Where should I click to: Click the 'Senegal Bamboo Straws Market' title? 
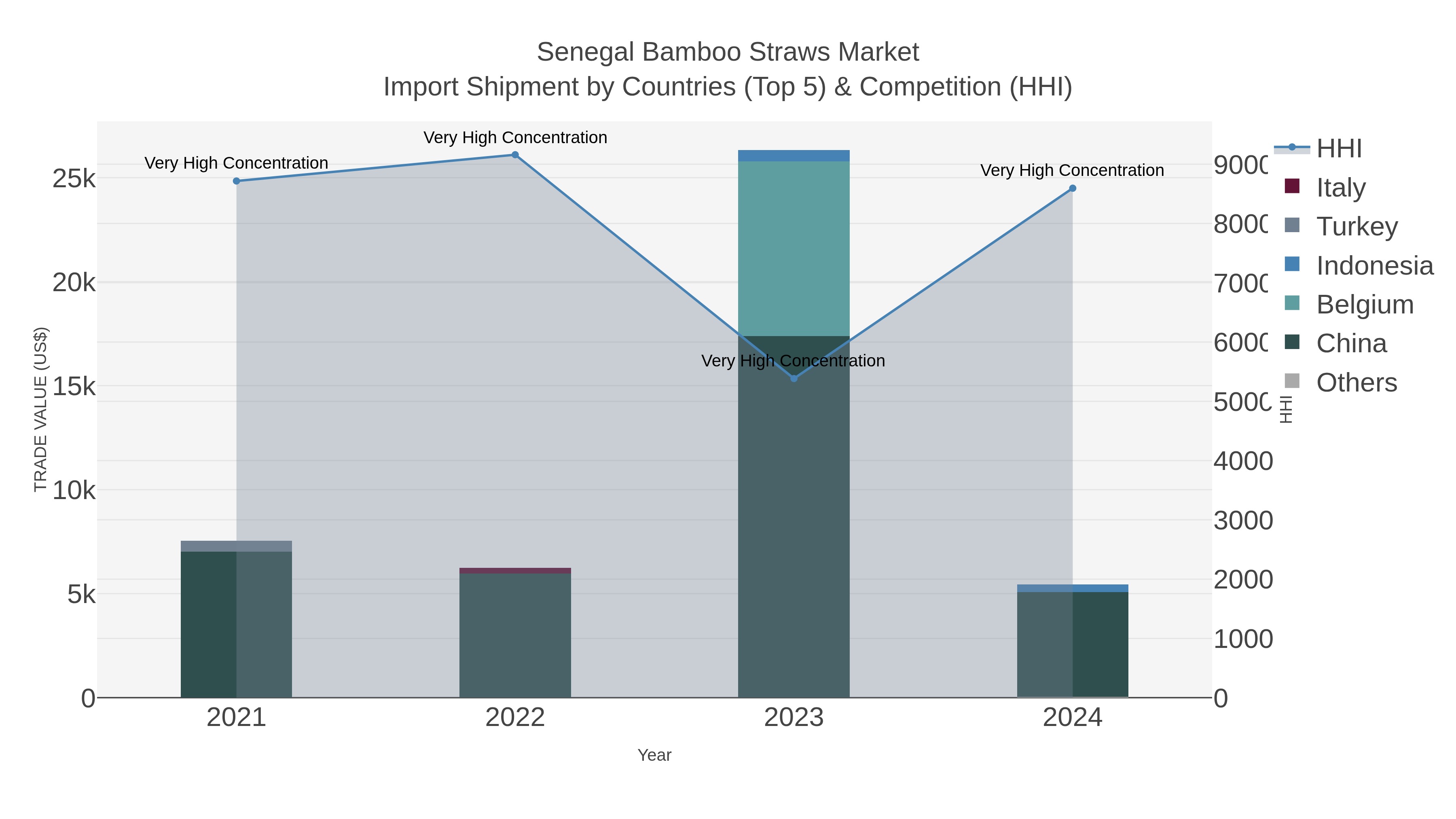pos(728,52)
